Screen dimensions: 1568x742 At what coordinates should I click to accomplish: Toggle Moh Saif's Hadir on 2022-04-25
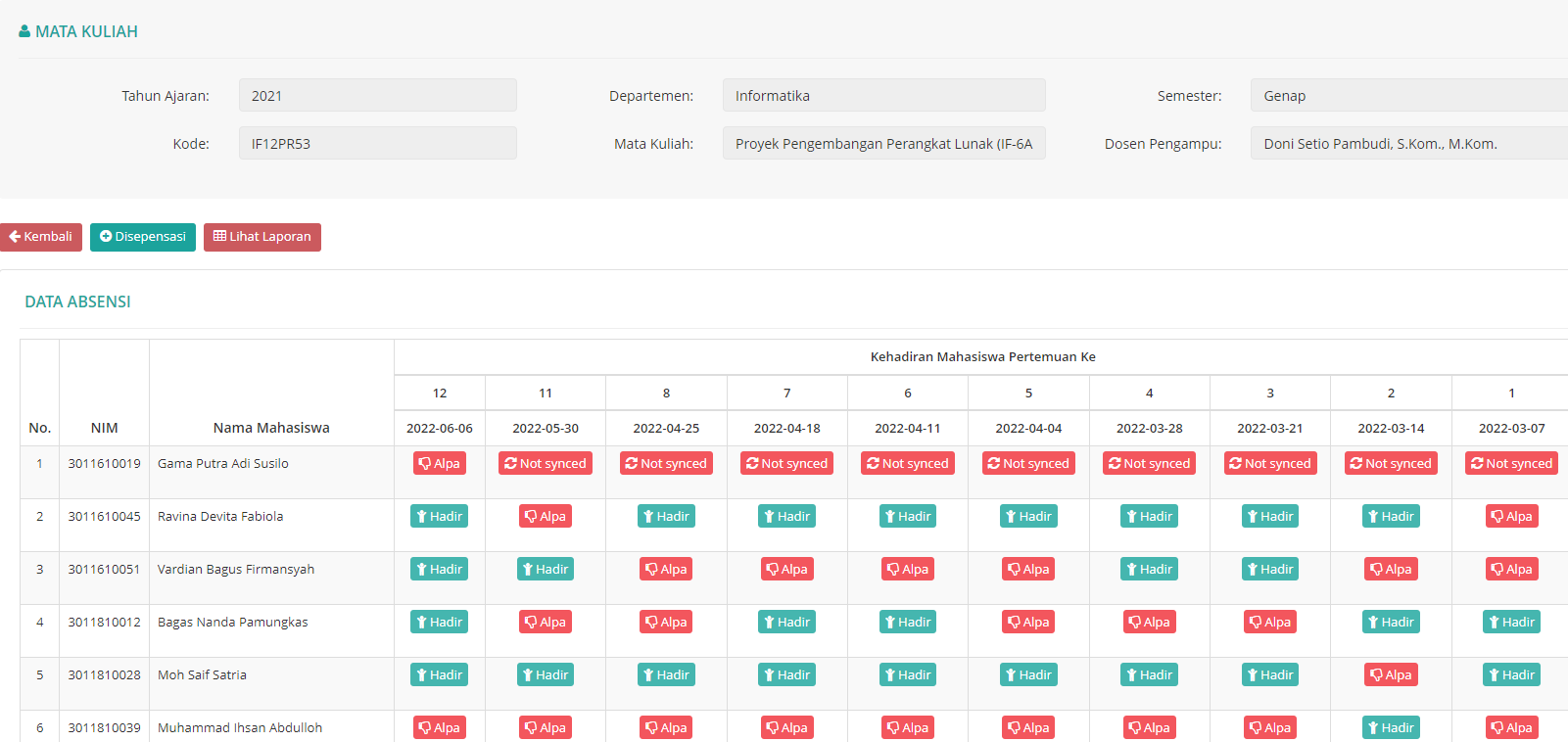pos(666,674)
